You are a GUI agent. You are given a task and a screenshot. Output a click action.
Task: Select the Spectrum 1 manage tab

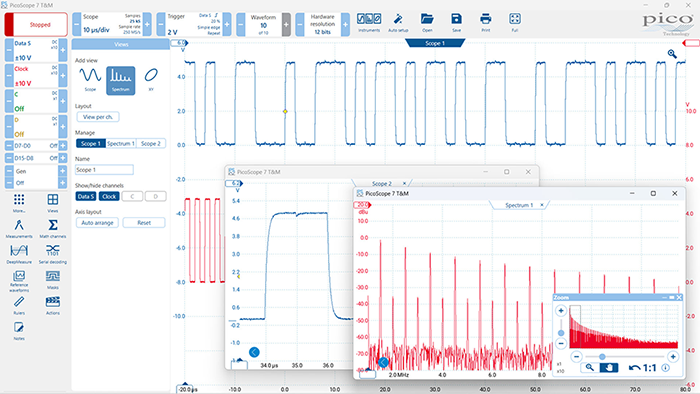point(121,143)
